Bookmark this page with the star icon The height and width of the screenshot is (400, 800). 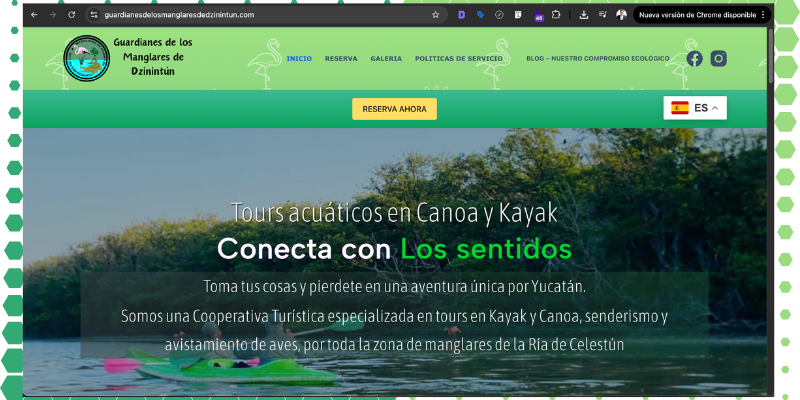pyautogui.click(x=435, y=15)
